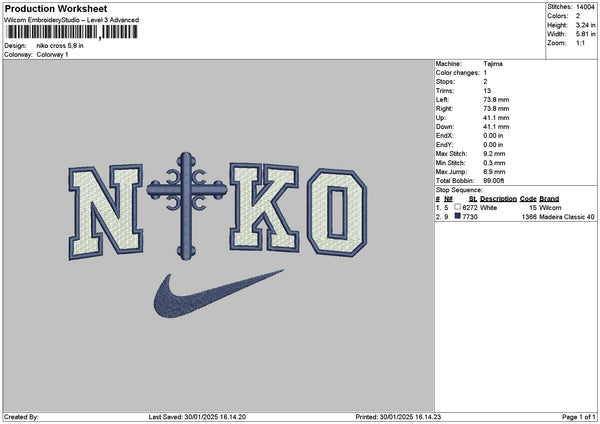Image resolution: width=600 pixels, height=424 pixels.
Task: Click the Stops value '2'
Action: click(x=485, y=82)
